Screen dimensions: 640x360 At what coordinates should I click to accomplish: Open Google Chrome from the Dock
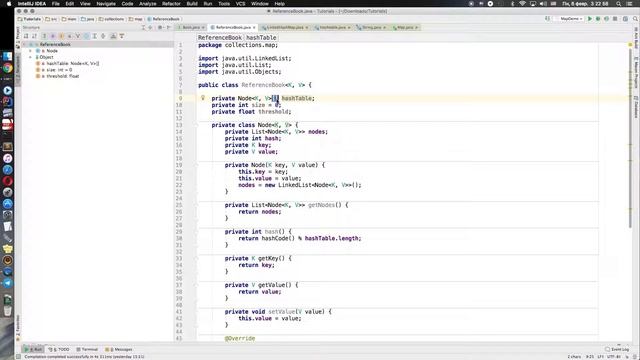7,68
